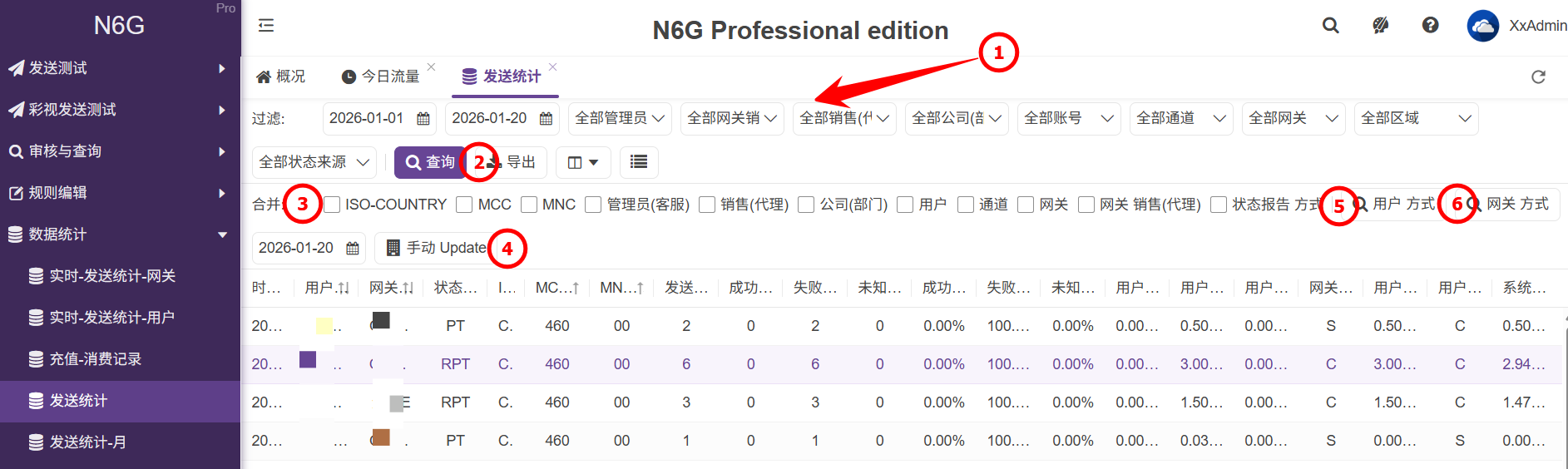This screenshot has width=1568, height=469.
Task: Close the 今日流量 tab
Action: coord(431,67)
